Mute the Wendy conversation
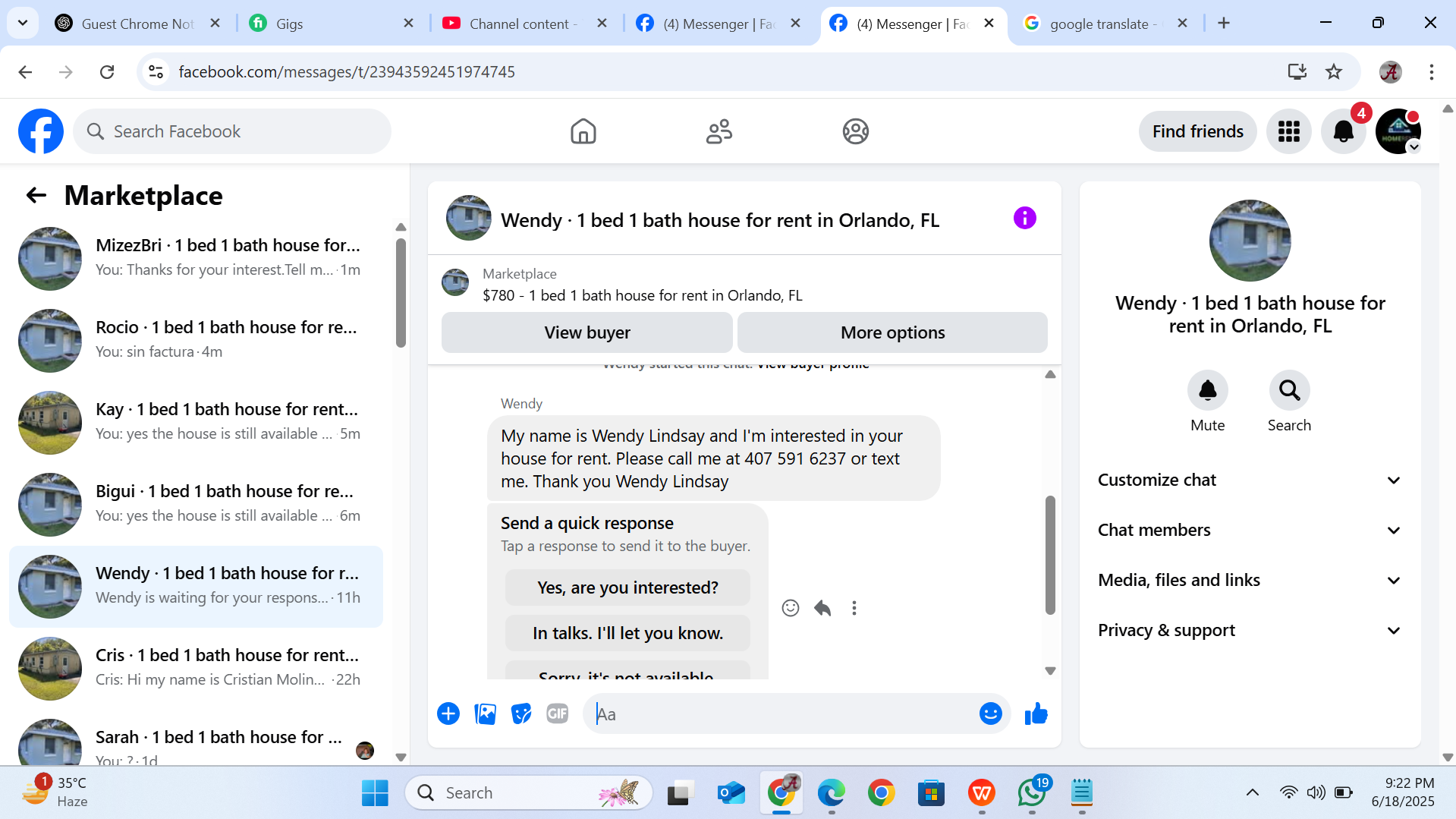The image size is (1456, 819). pos(1207,390)
